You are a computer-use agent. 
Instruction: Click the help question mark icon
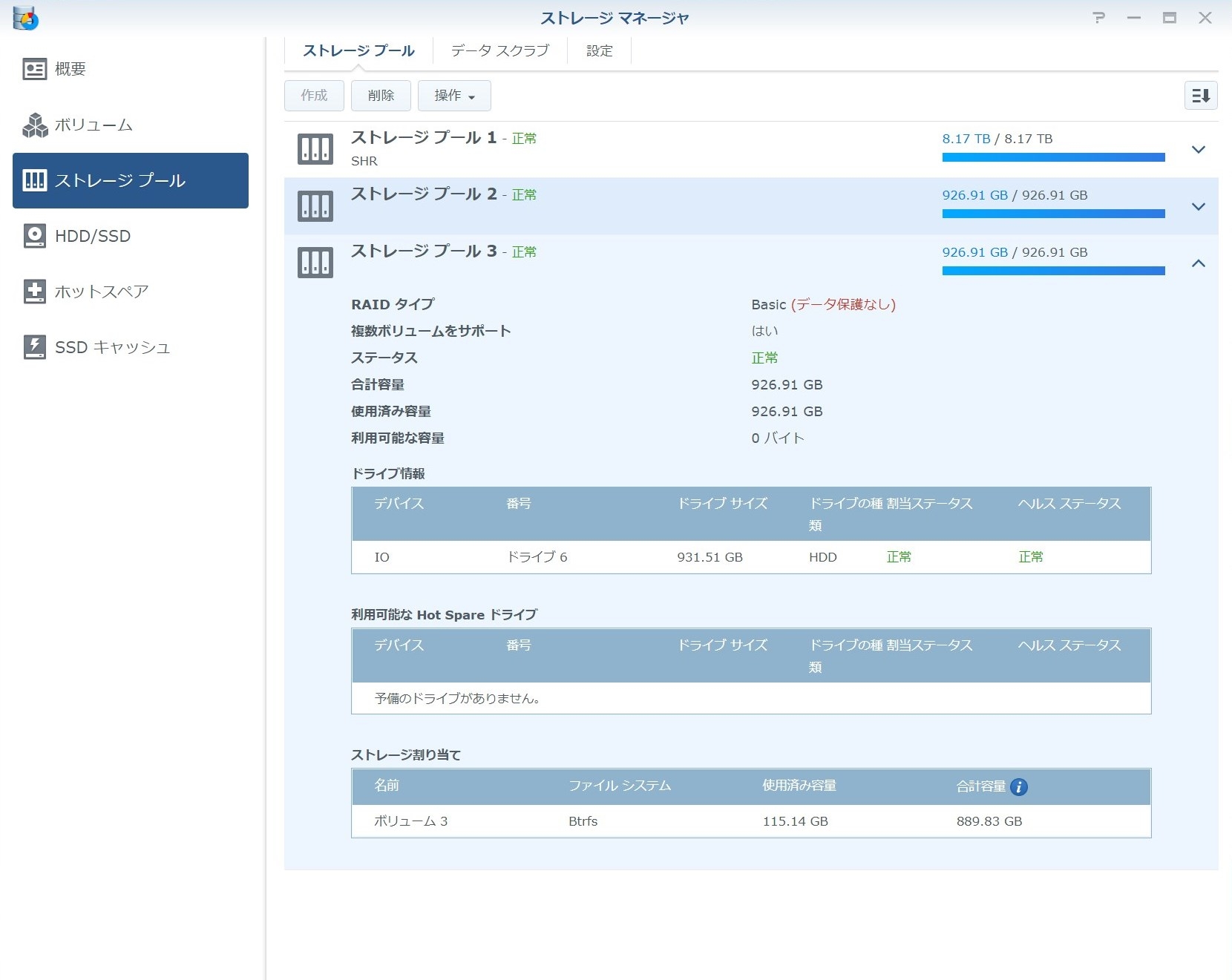click(1098, 18)
